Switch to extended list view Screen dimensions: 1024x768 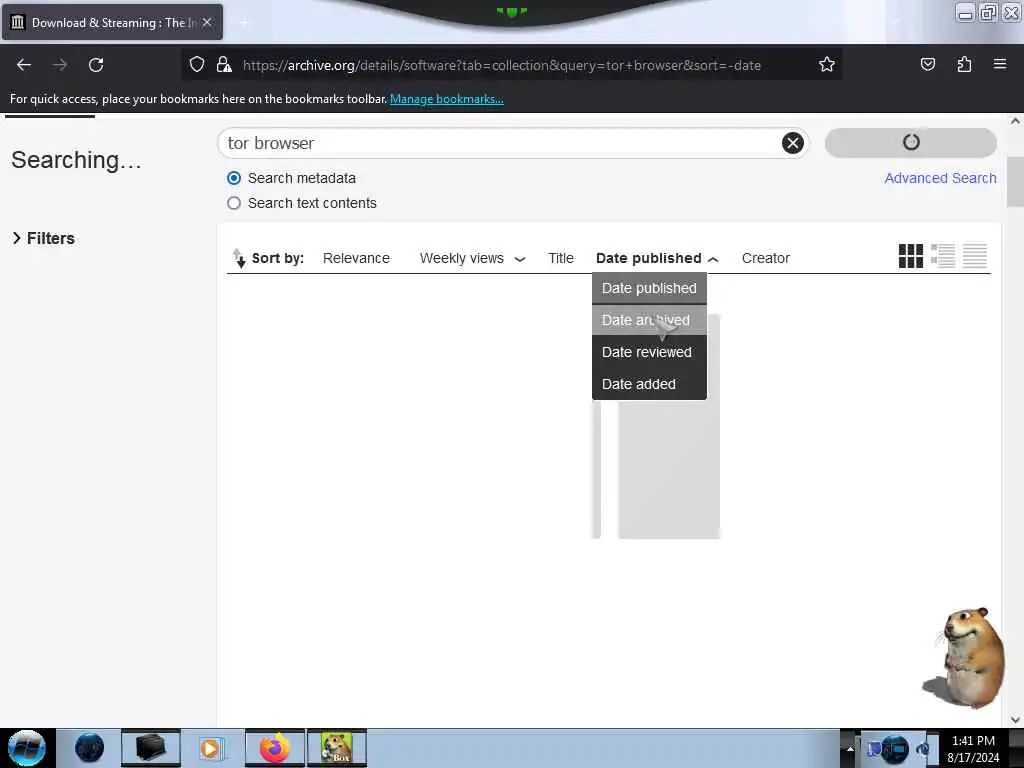tap(942, 256)
